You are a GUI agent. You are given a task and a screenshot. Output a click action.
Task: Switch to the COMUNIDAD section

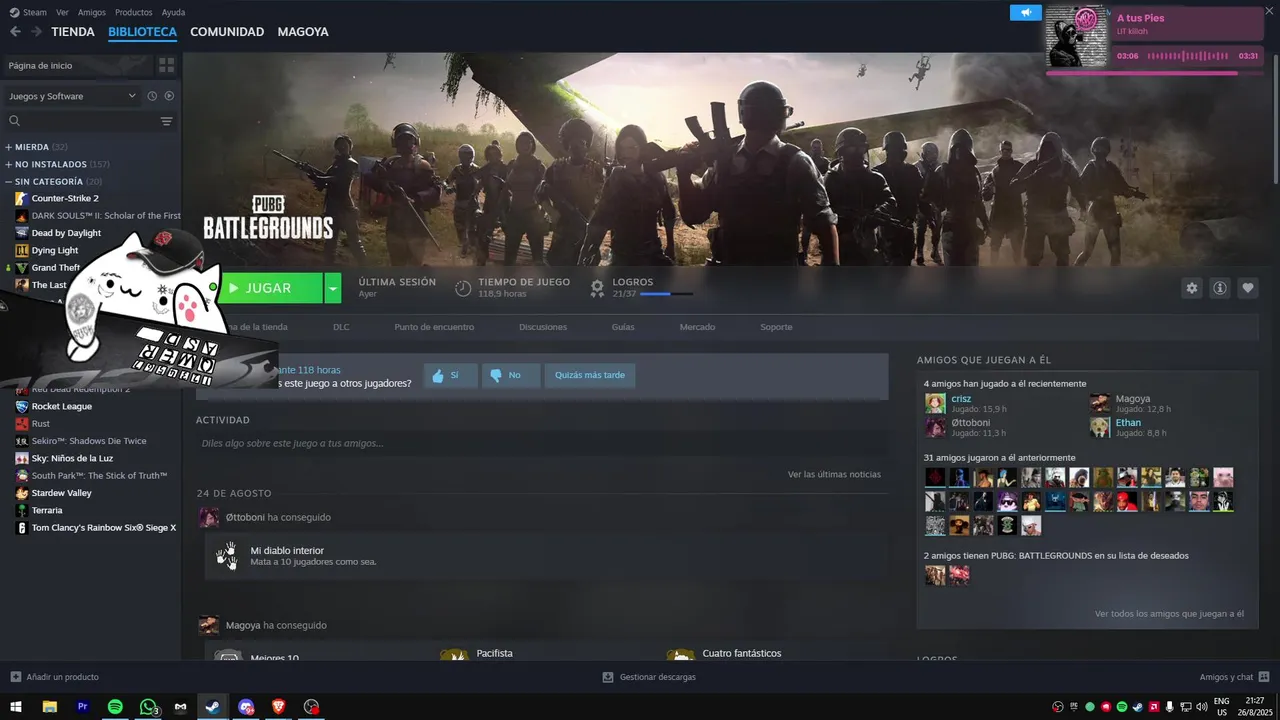227,32
